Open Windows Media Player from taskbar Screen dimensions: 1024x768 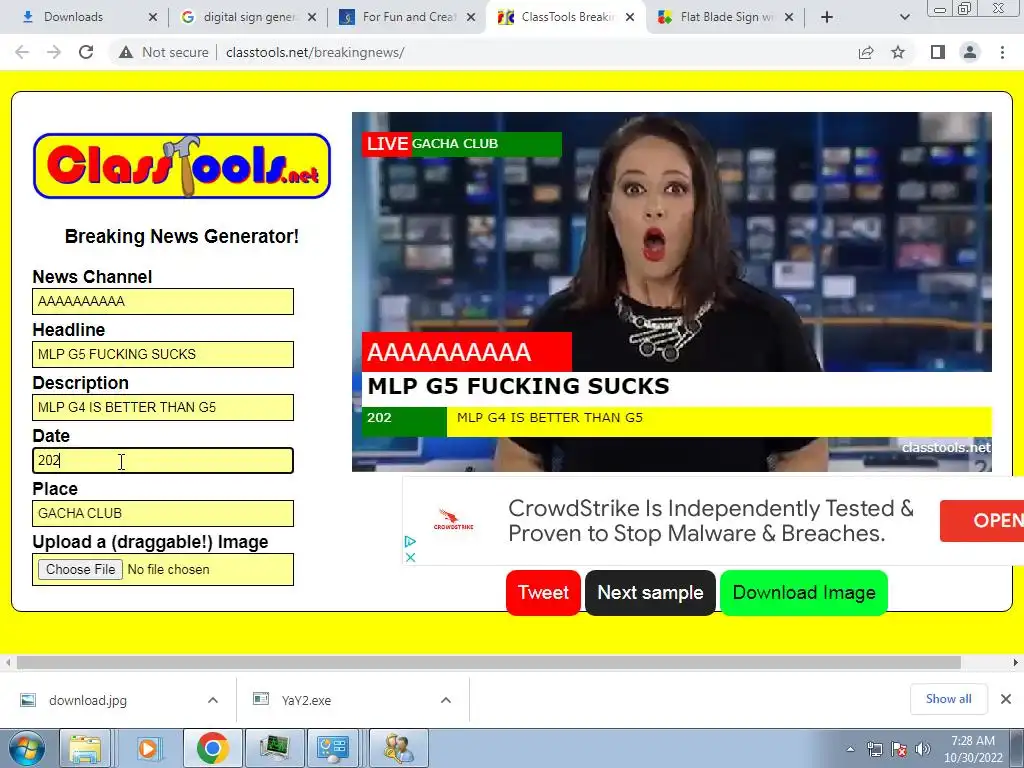point(148,748)
